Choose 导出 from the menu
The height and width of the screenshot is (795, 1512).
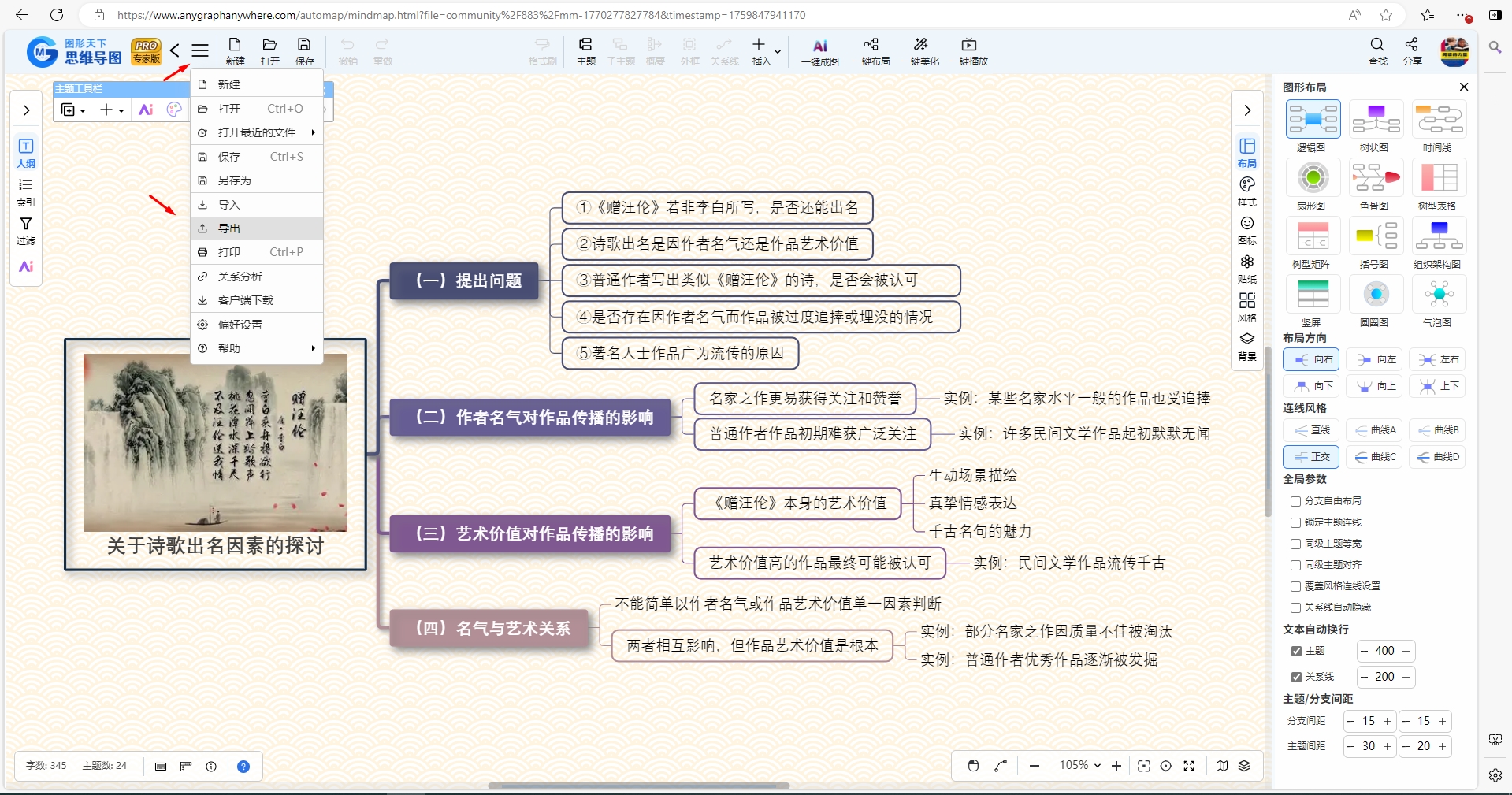(x=257, y=228)
